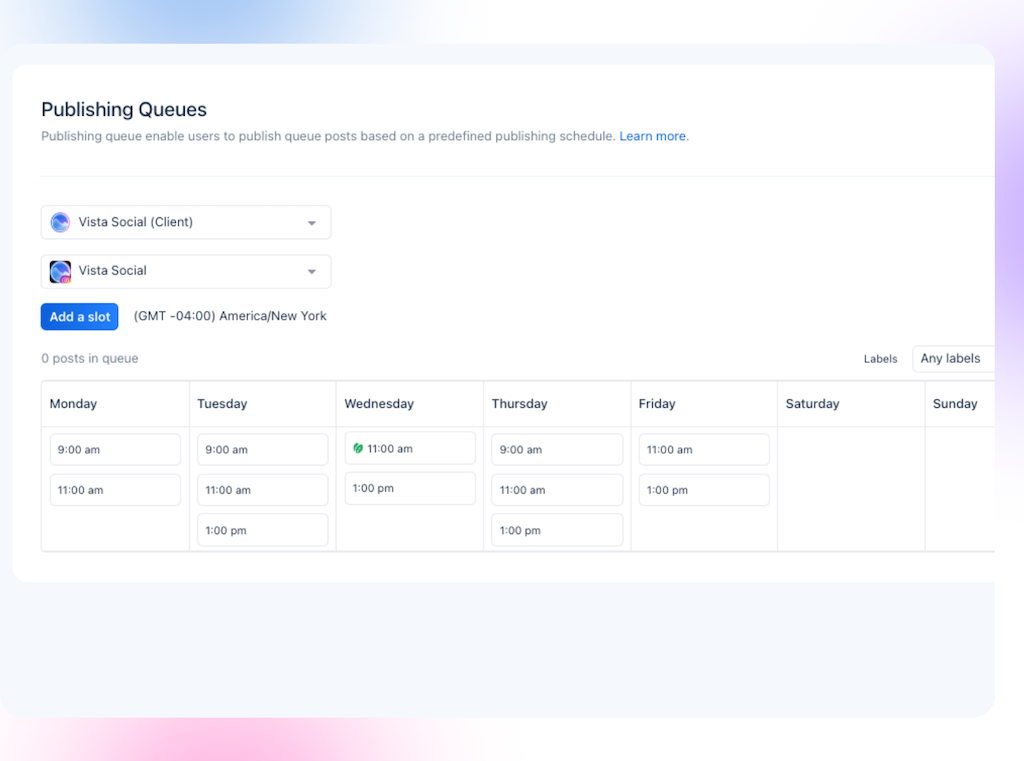Select Thursday 11:00 am slot
Viewport: 1024px width, 761px height.
coord(557,490)
